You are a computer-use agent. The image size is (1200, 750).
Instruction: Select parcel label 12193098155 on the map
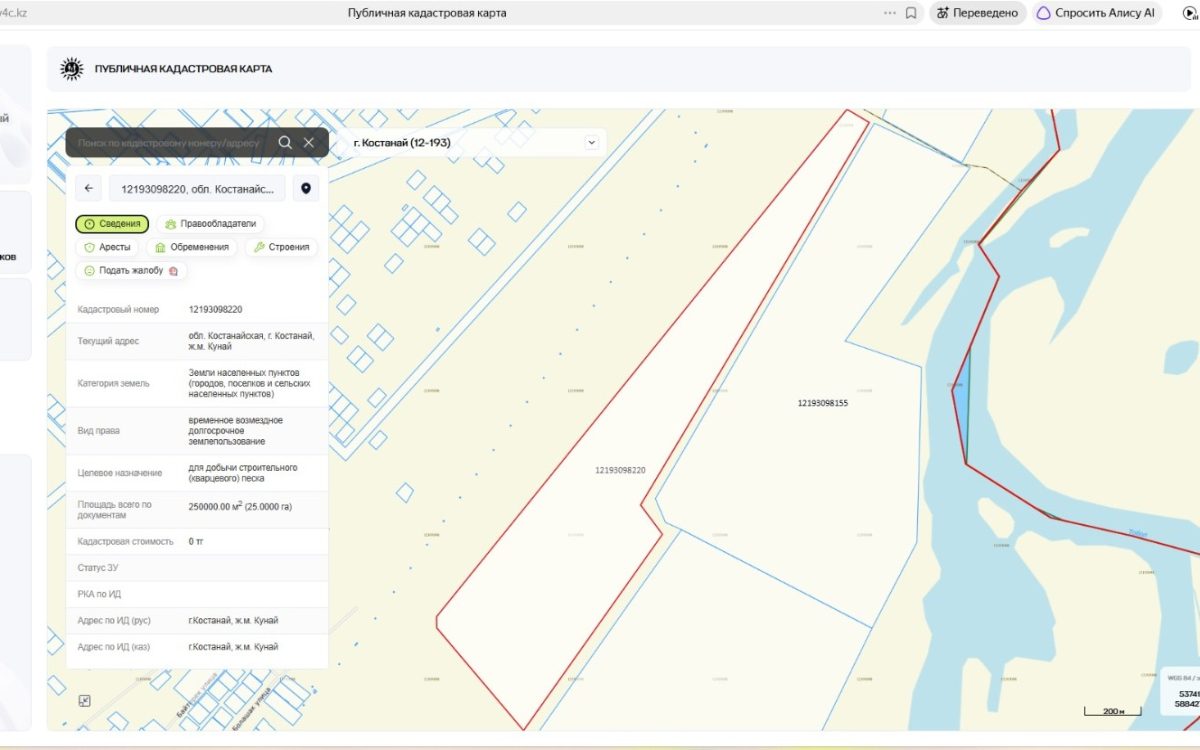click(823, 403)
